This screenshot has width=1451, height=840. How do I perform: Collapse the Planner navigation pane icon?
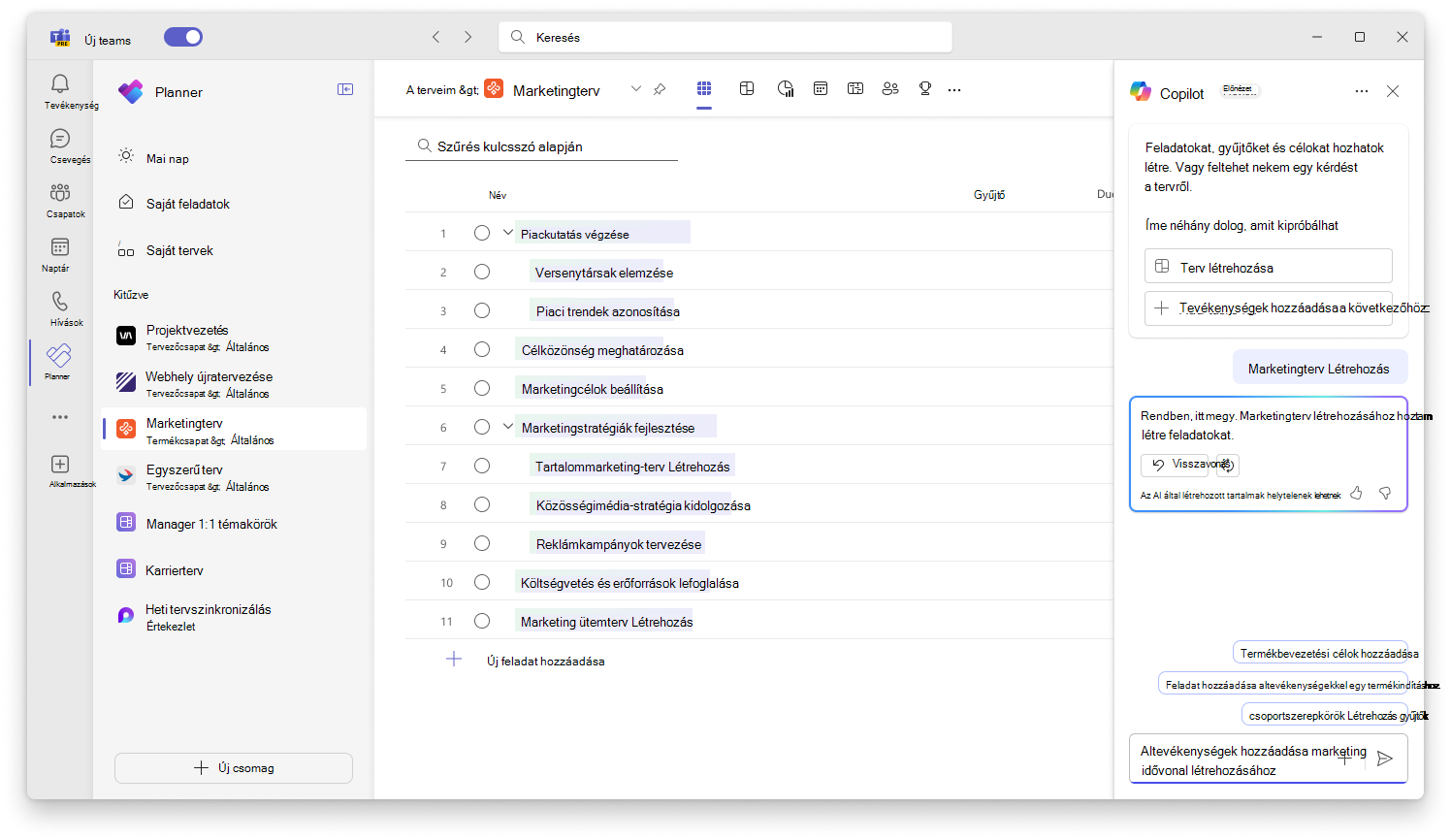pos(345,89)
